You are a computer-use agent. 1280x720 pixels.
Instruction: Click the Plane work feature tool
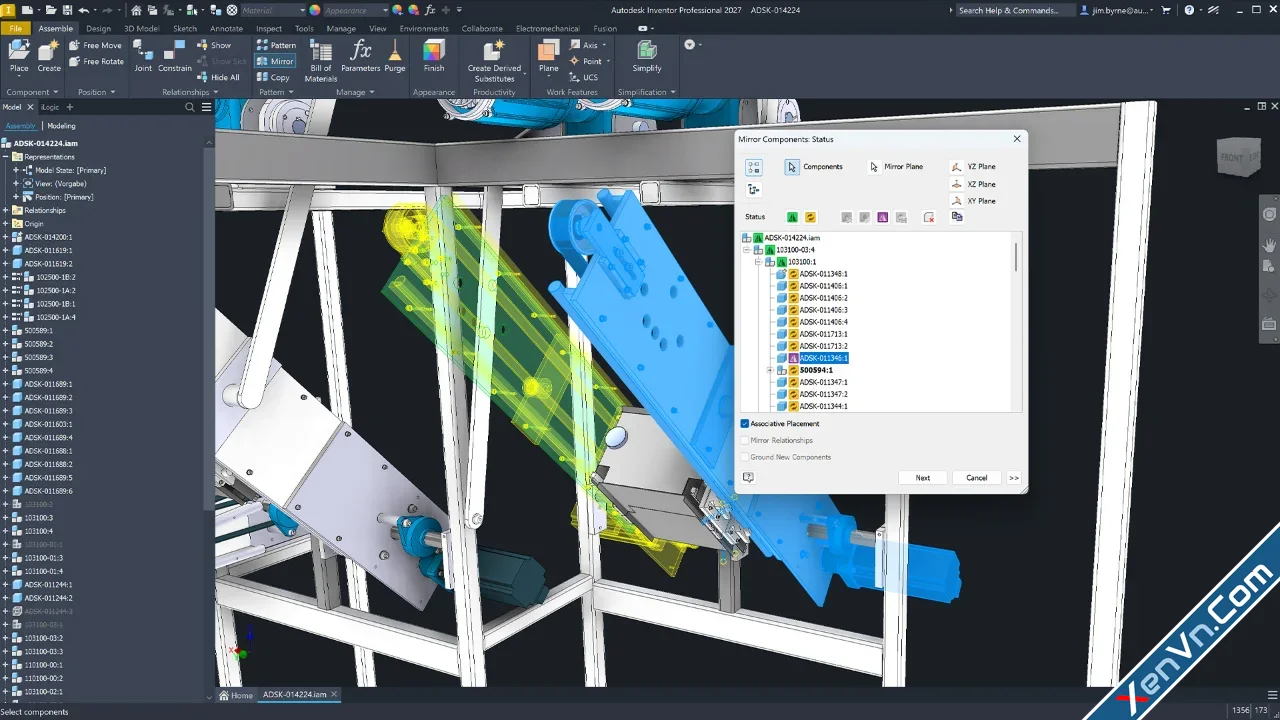coord(548,57)
